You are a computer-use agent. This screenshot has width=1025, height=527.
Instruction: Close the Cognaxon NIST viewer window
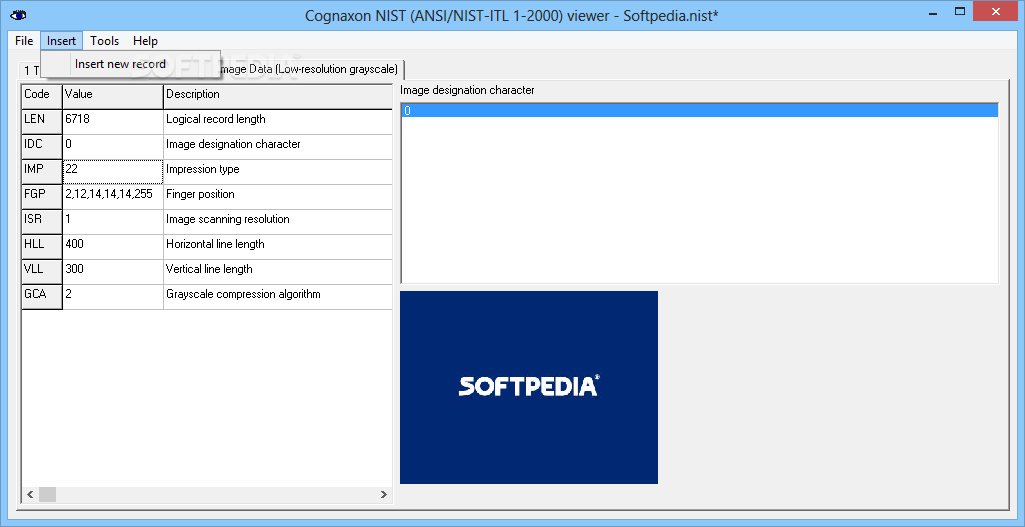[996, 12]
